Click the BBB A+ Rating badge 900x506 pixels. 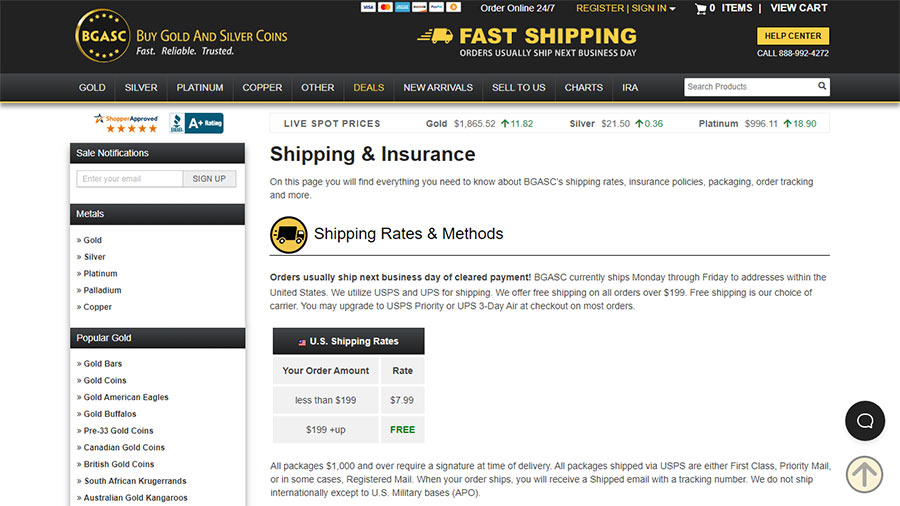(x=196, y=123)
